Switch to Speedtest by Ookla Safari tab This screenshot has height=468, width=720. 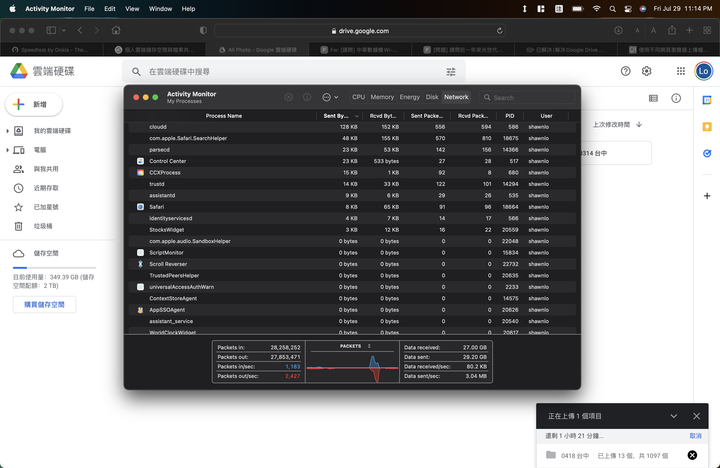click(51, 50)
